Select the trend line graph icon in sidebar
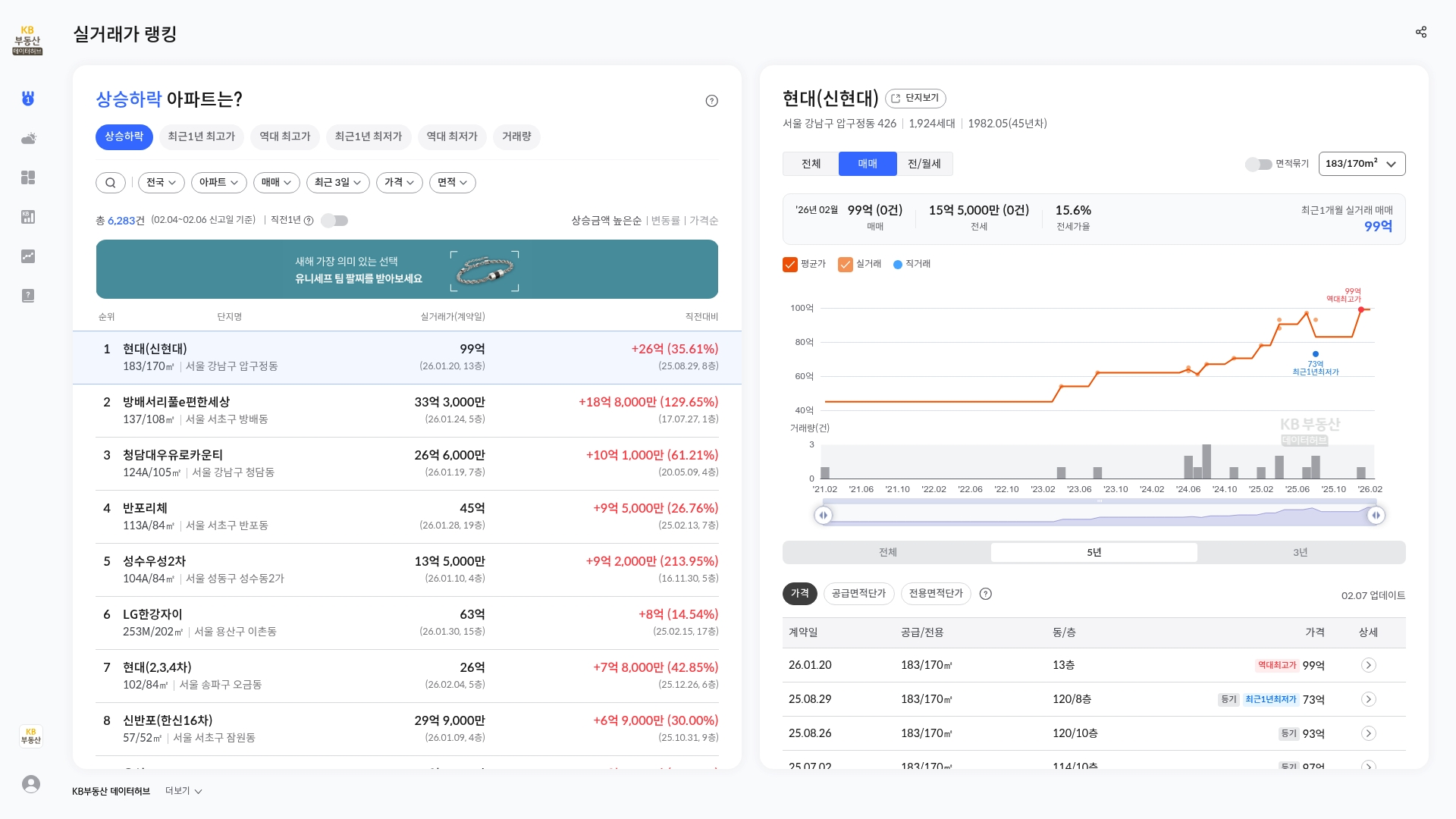The height and width of the screenshot is (819, 1456). [x=28, y=256]
